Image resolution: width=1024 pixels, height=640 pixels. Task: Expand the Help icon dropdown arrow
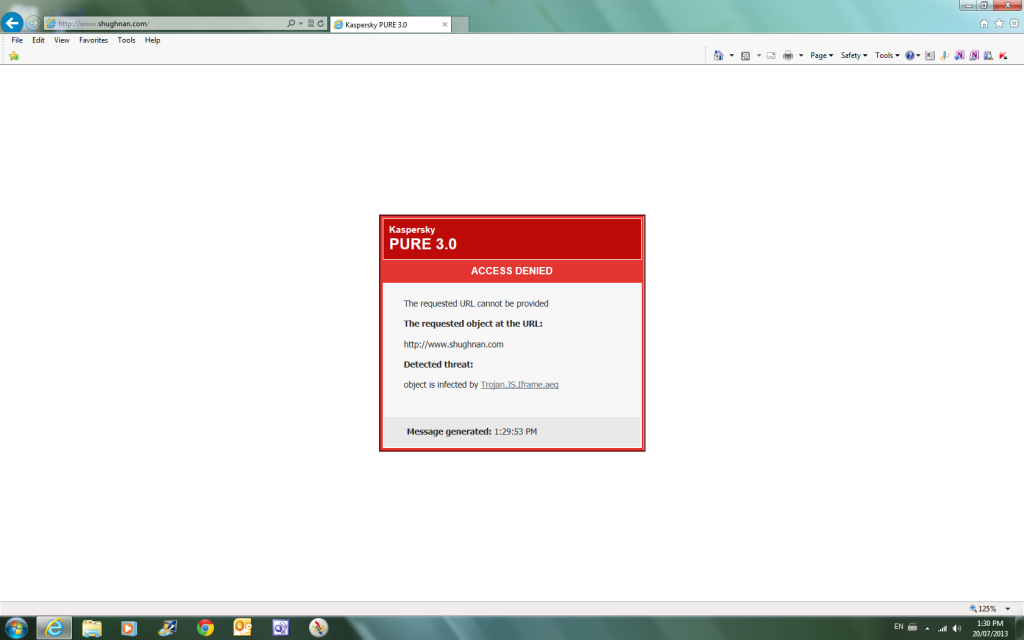click(x=918, y=56)
